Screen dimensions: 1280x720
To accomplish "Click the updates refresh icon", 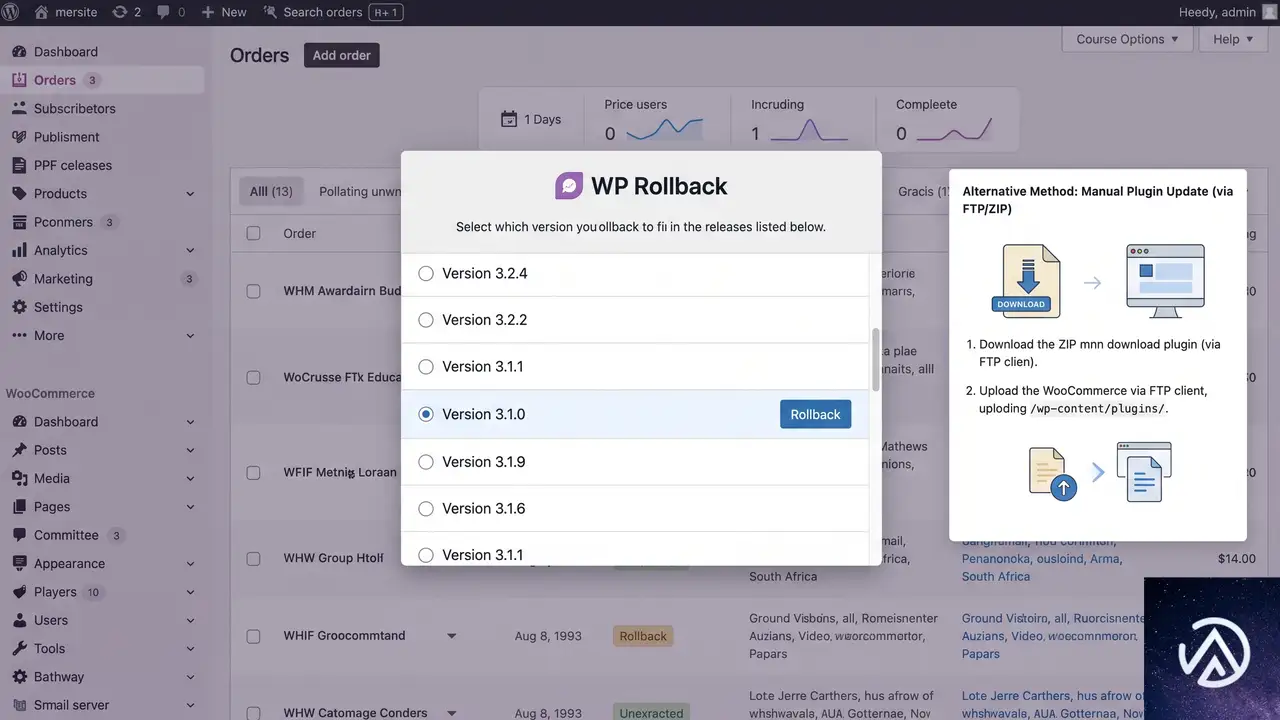I will click(120, 12).
